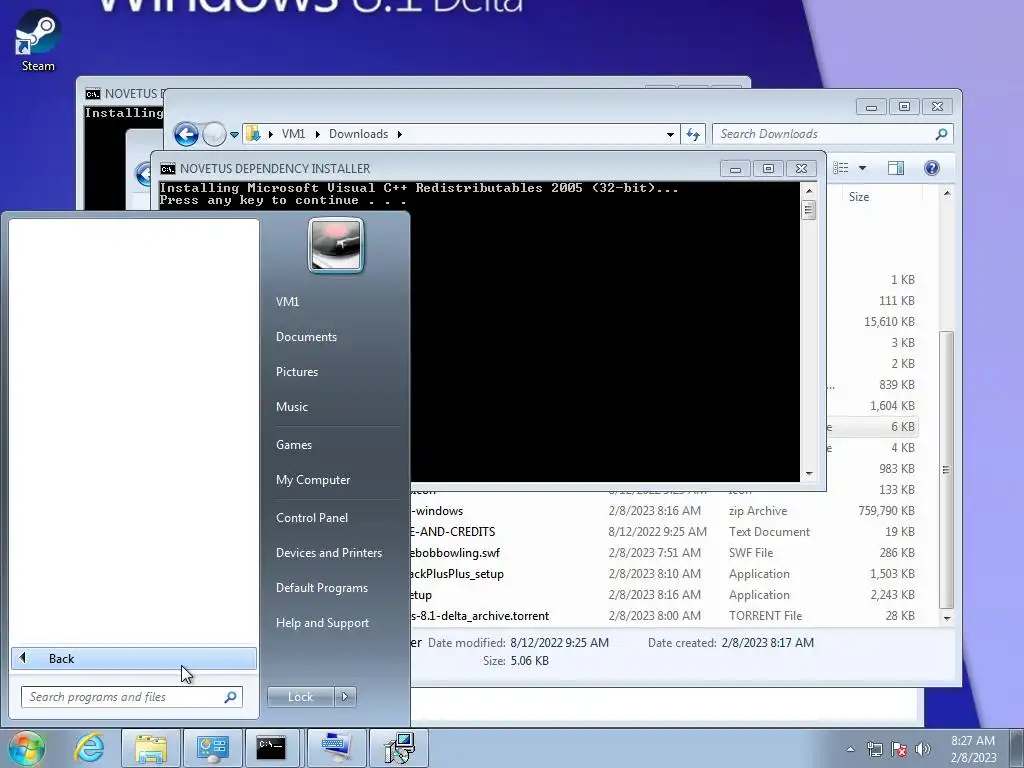Open the recent pages dropdown in Explorer

(x=234, y=135)
